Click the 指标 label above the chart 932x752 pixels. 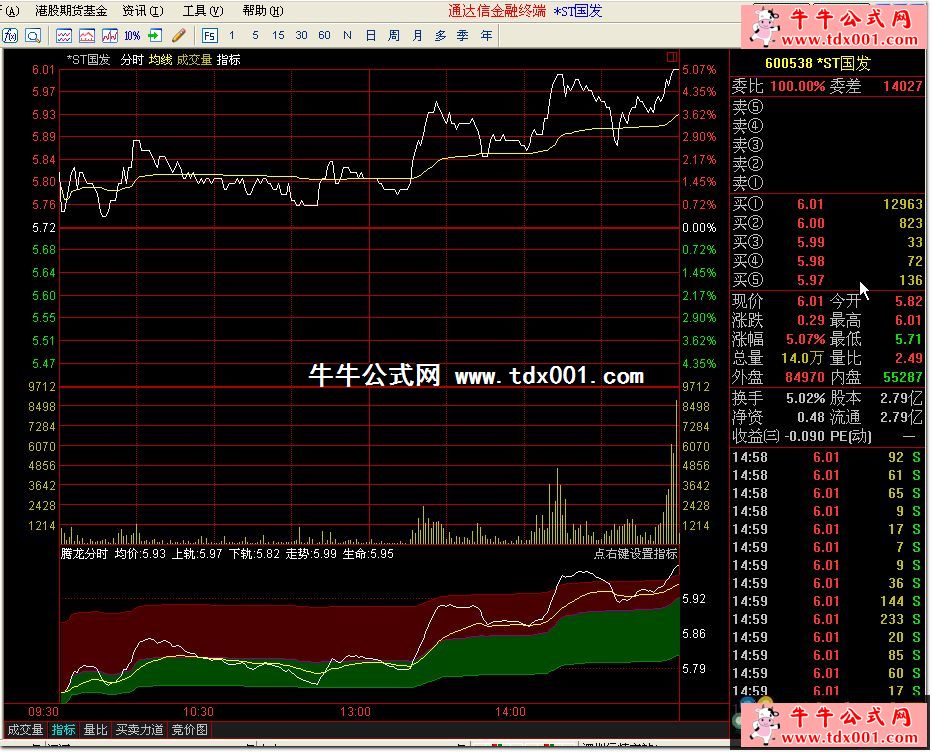pos(229,60)
